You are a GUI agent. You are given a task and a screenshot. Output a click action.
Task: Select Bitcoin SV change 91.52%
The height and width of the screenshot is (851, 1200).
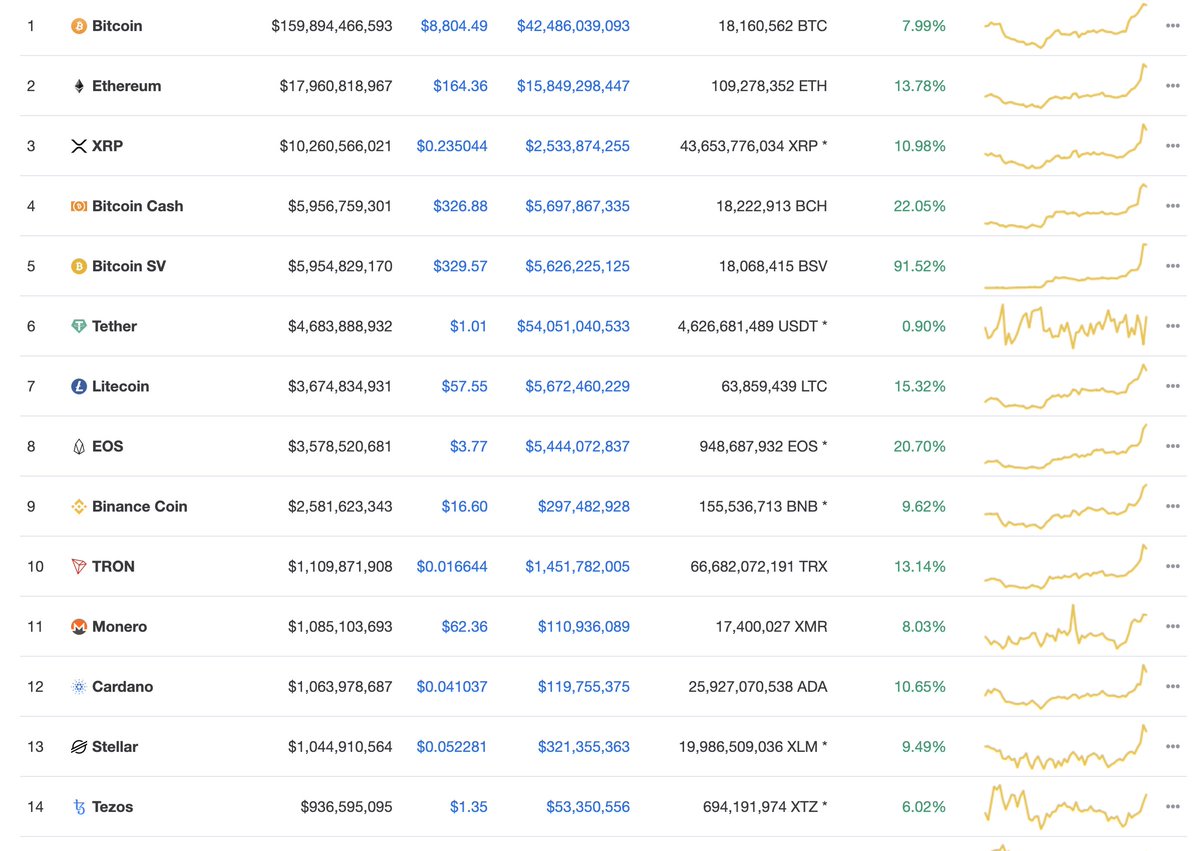[919, 266]
